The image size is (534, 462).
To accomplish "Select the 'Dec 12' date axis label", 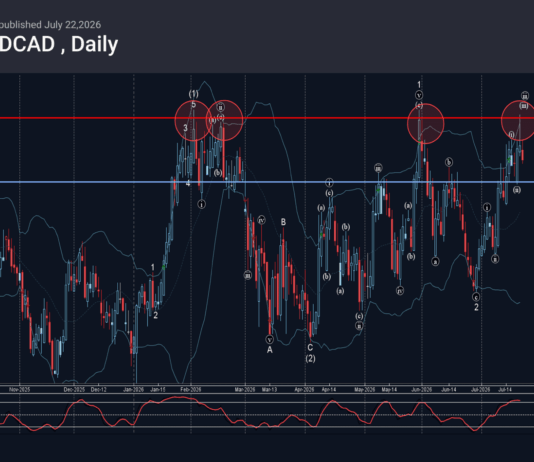I will click(x=99, y=389).
